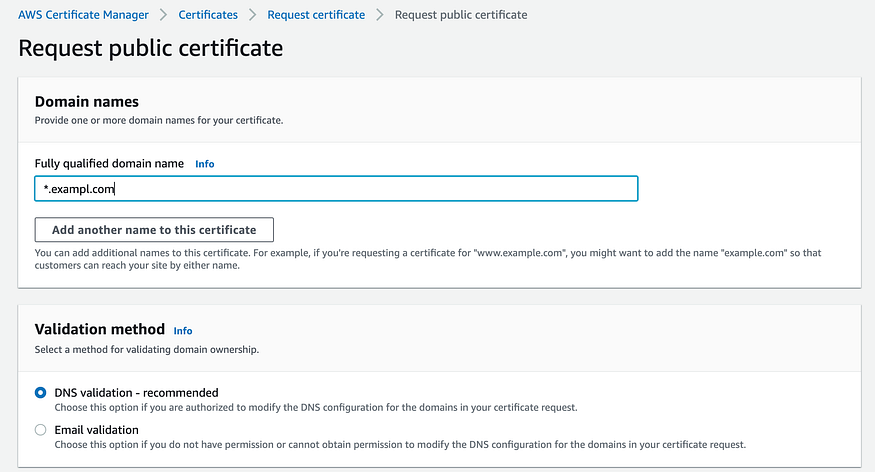
Task: Click the Validation method section heading
Action: click(x=100, y=329)
